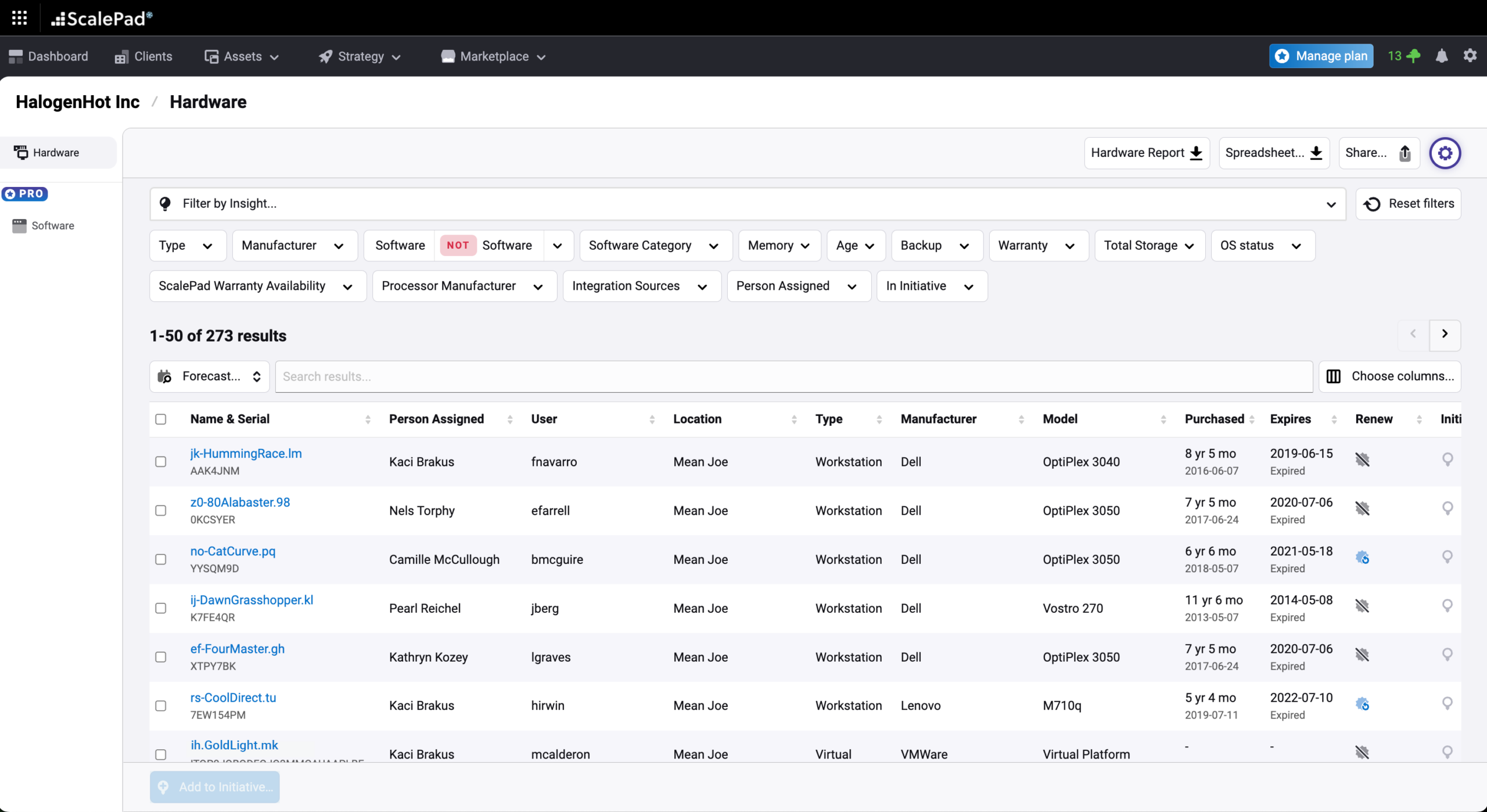Sort by Person Assigned column arrows
This screenshot has width=1487, height=812.
pos(510,419)
